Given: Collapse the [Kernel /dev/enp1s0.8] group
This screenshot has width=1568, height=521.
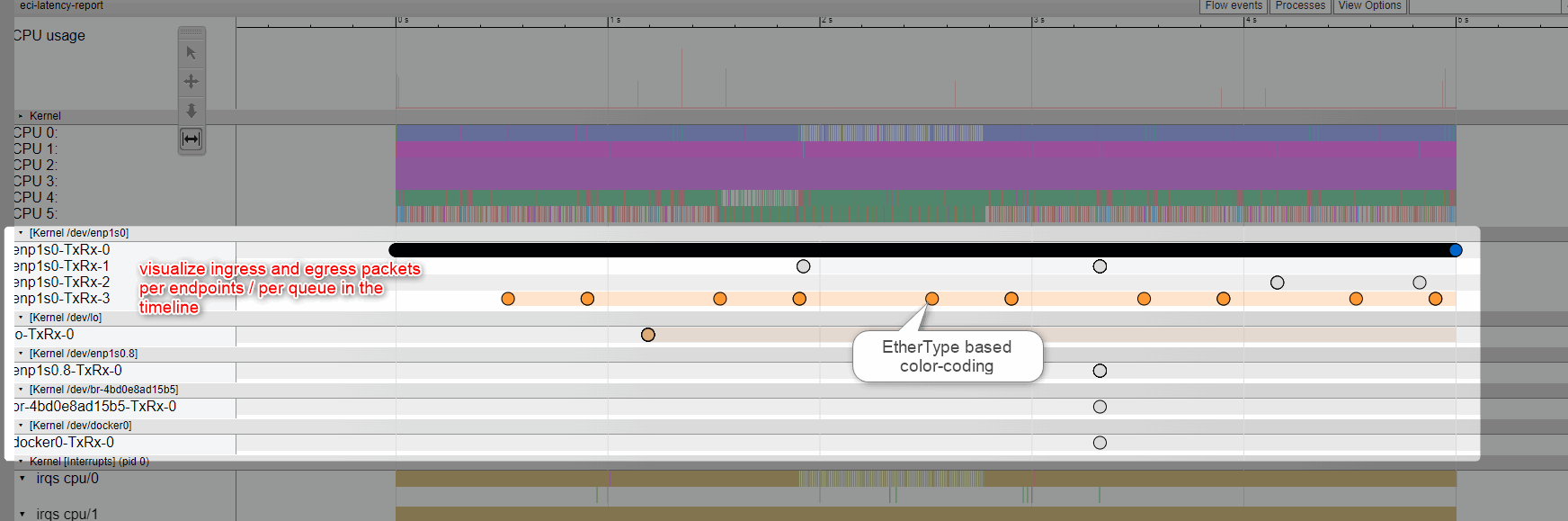Looking at the screenshot, I should [x=22, y=354].
